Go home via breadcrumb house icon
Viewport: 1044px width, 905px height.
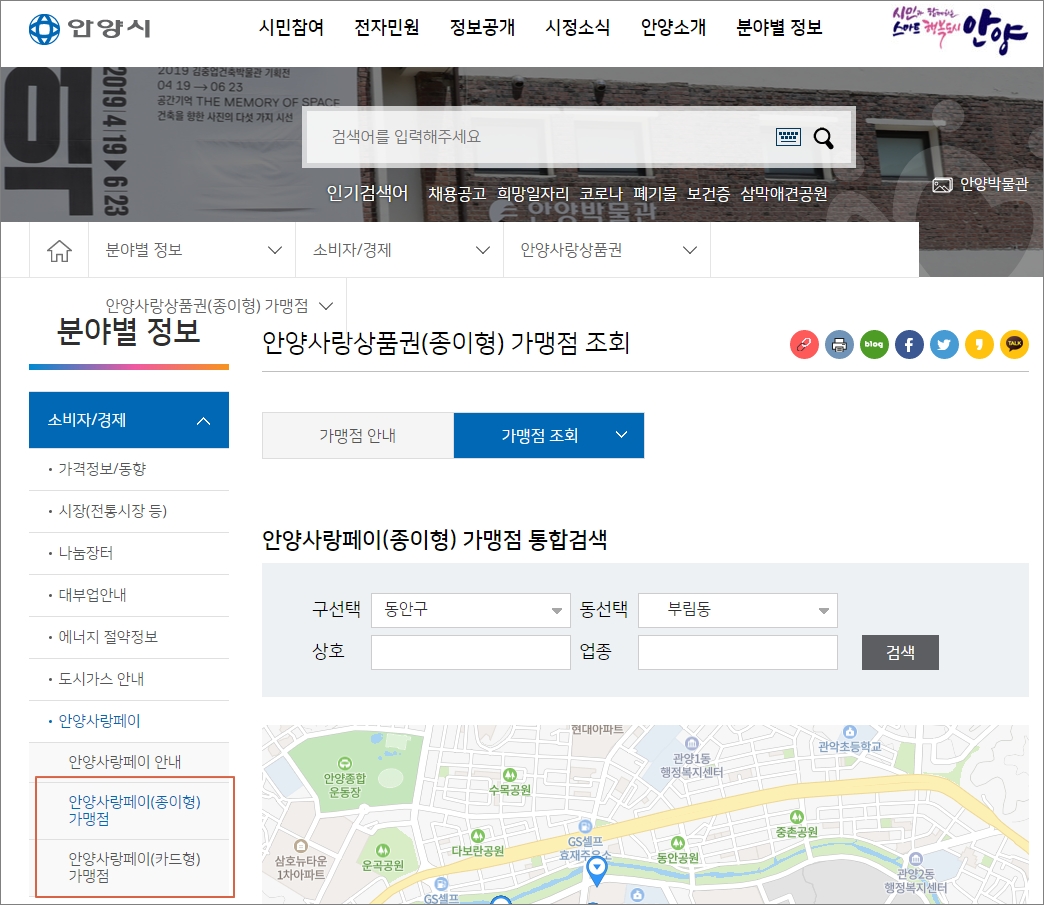(59, 250)
